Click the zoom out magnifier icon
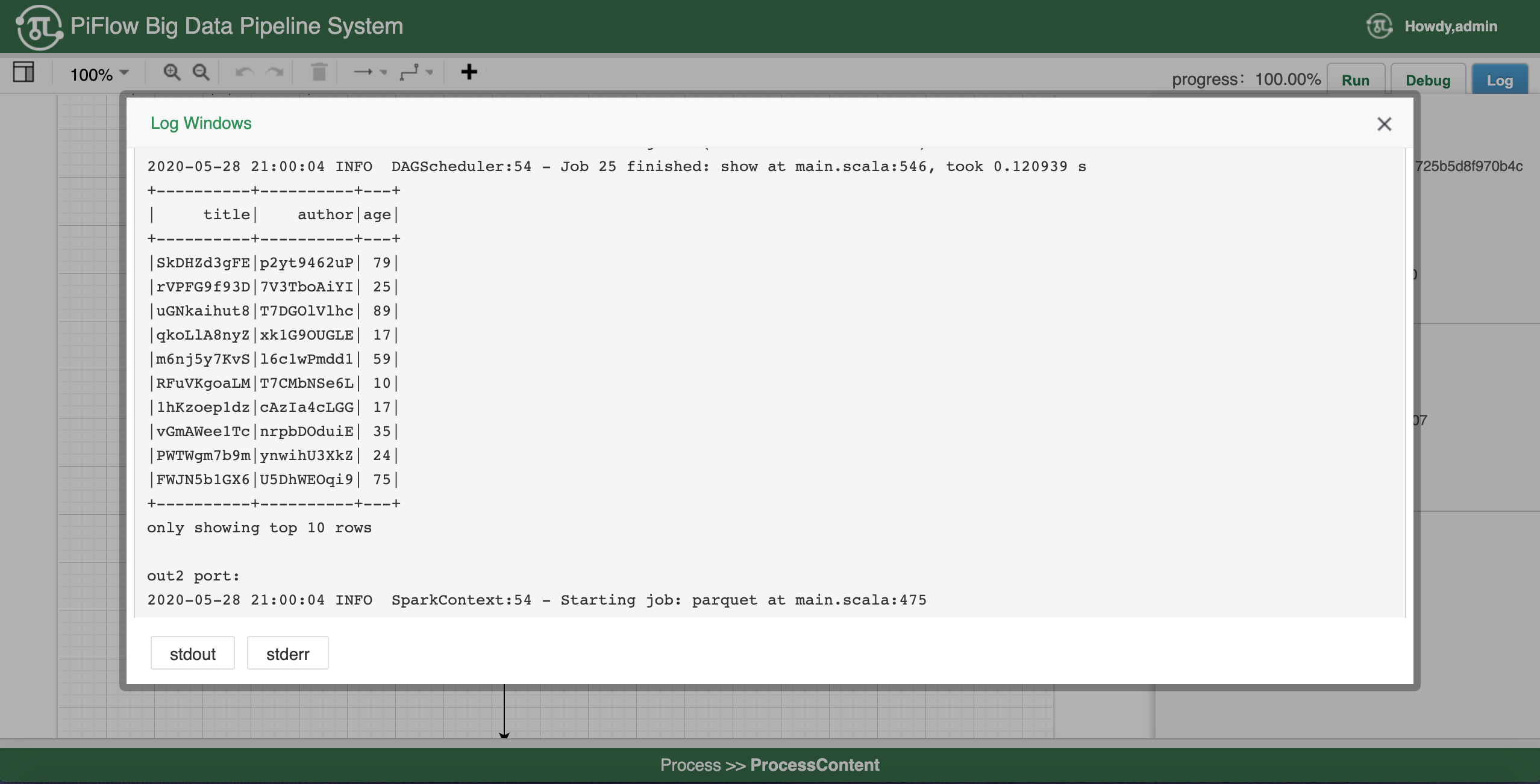 point(201,72)
